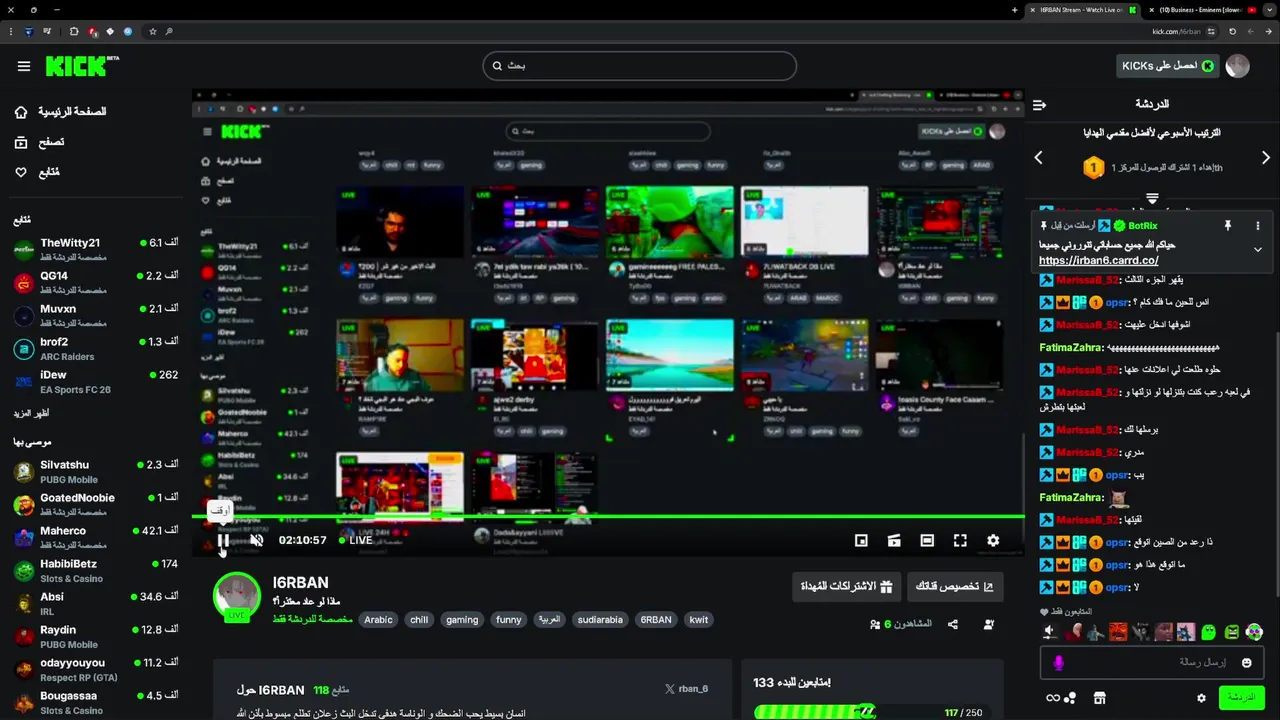This screenshot has width=1280, height=720.
Task: Click the search box labeled بحث
Action: pyautogui.click(x=640, y=66)
